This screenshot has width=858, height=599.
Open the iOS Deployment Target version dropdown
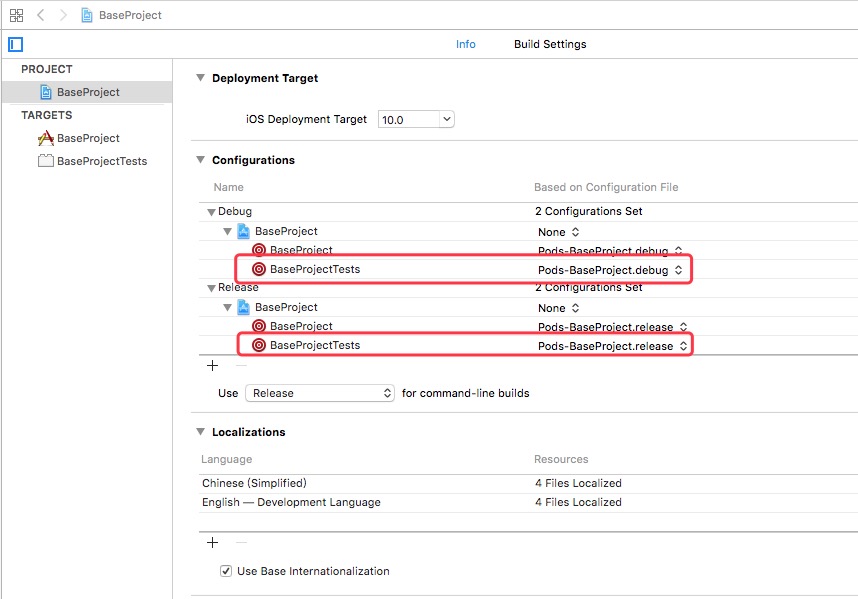(x=446, y=118)
